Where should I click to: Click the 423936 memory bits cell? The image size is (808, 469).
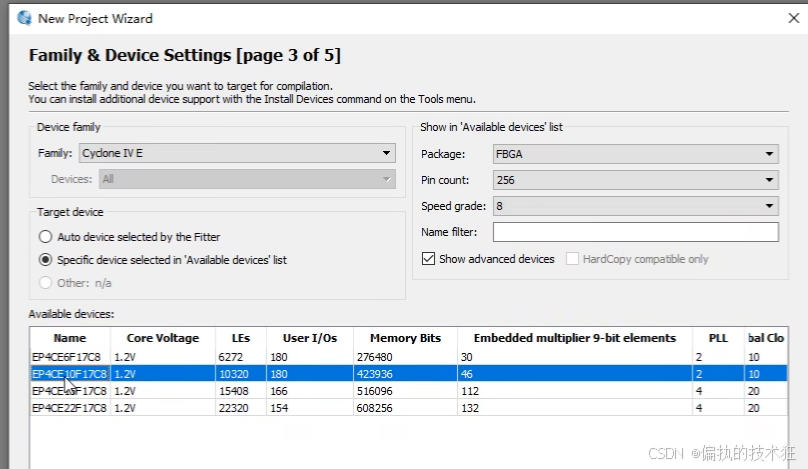click(x=406, y=374)
